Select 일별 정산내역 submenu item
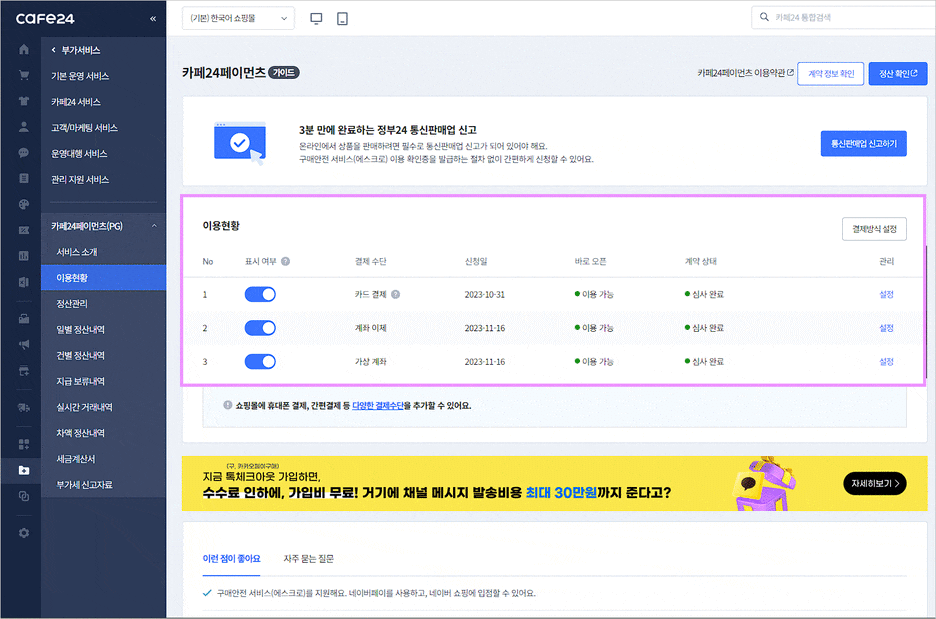The width and height of the screenshot is (936, 619). [x=80, y=329]
